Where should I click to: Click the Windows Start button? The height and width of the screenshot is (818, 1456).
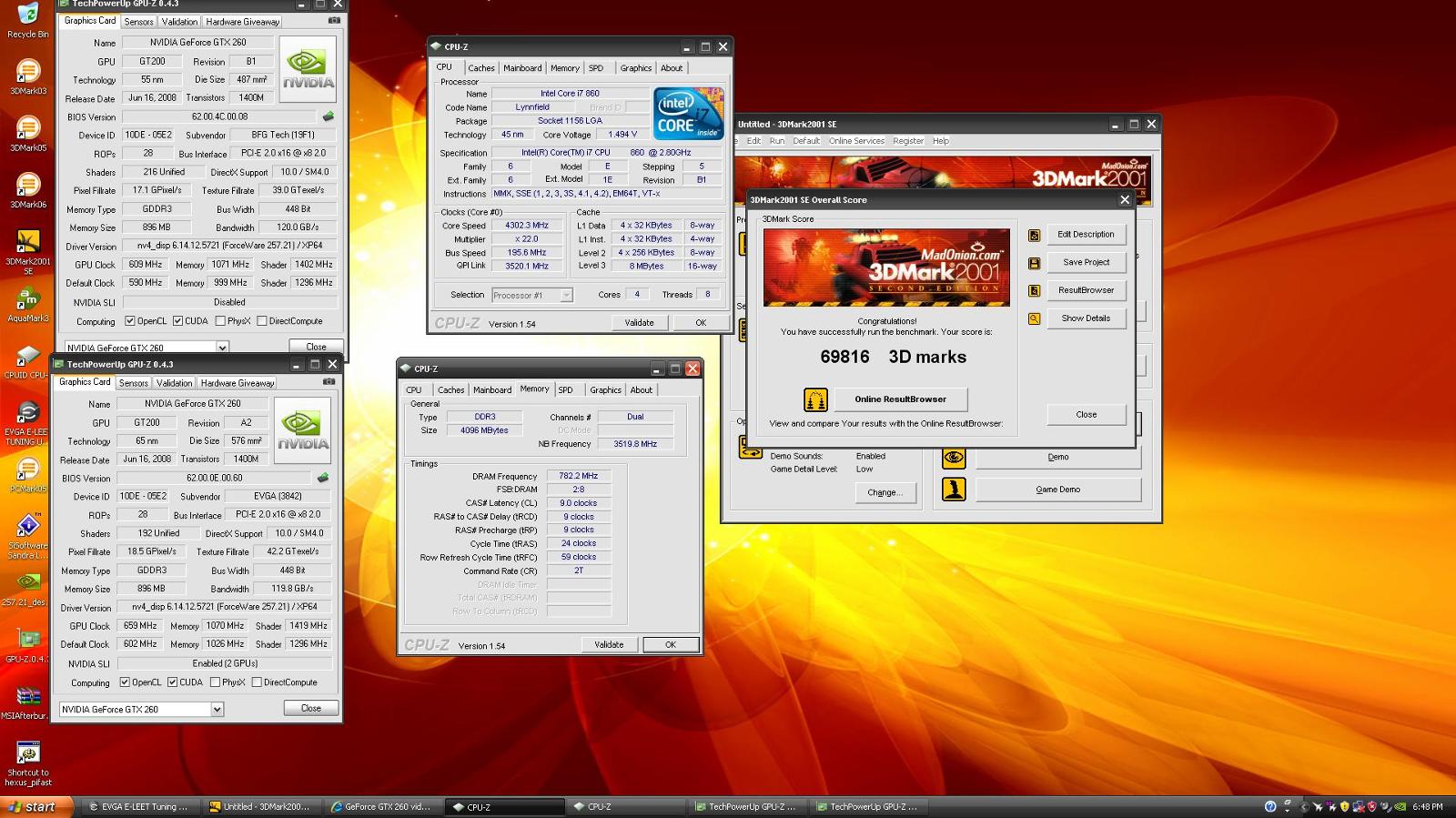click(x=35, y=807)
